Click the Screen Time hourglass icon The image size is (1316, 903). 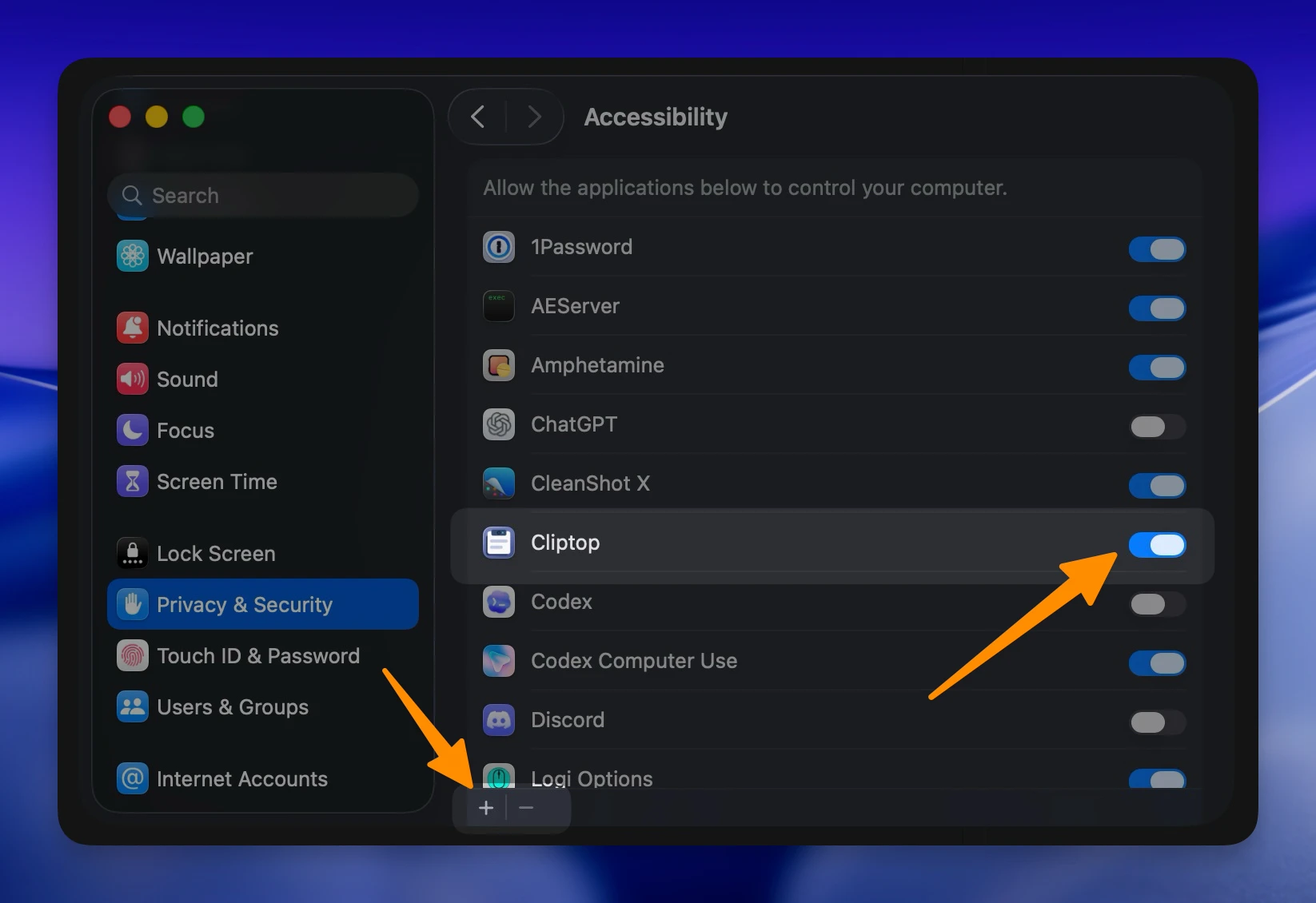133,481
